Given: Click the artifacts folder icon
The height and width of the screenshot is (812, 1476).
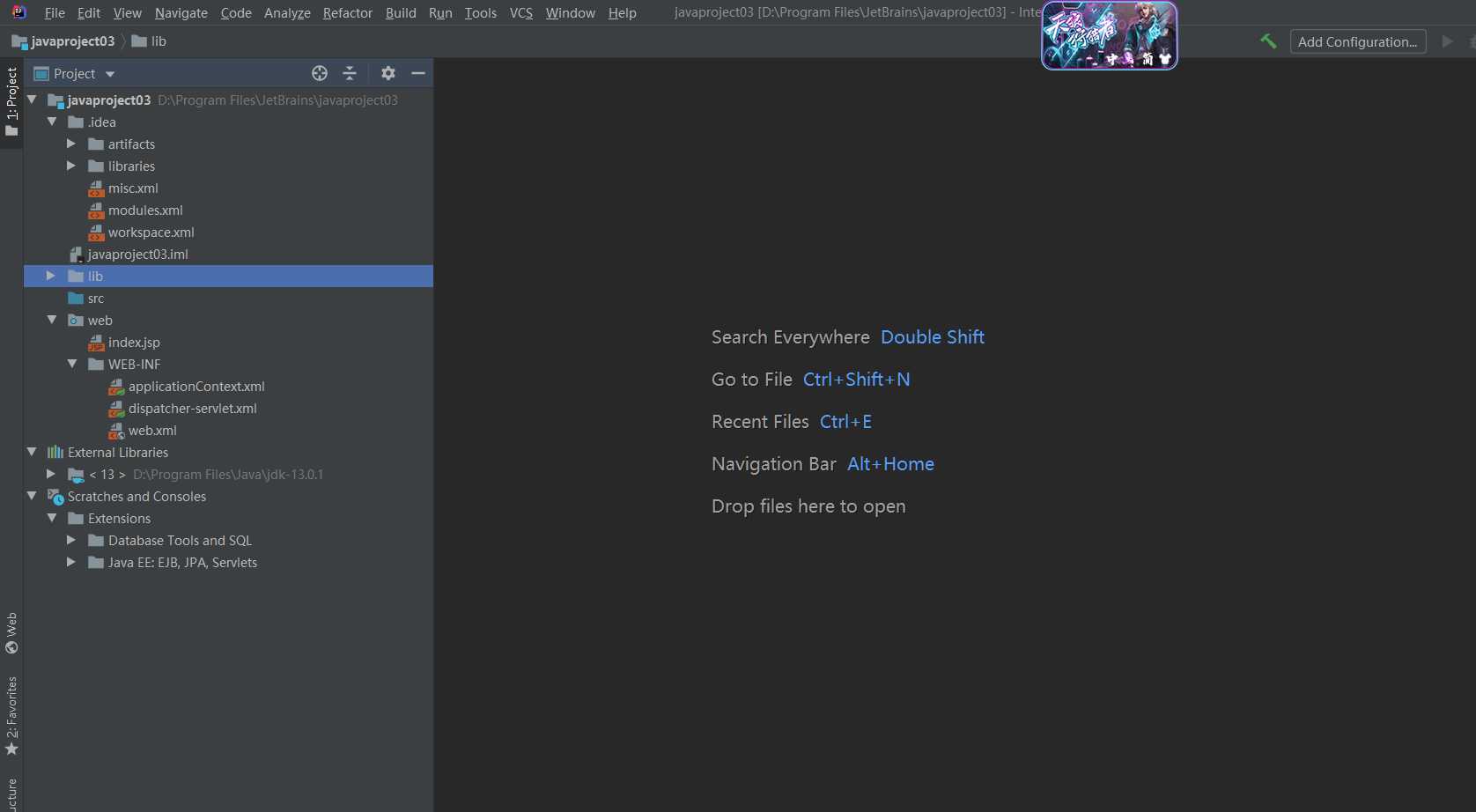Looking at the screenshot, I should 96,144.
